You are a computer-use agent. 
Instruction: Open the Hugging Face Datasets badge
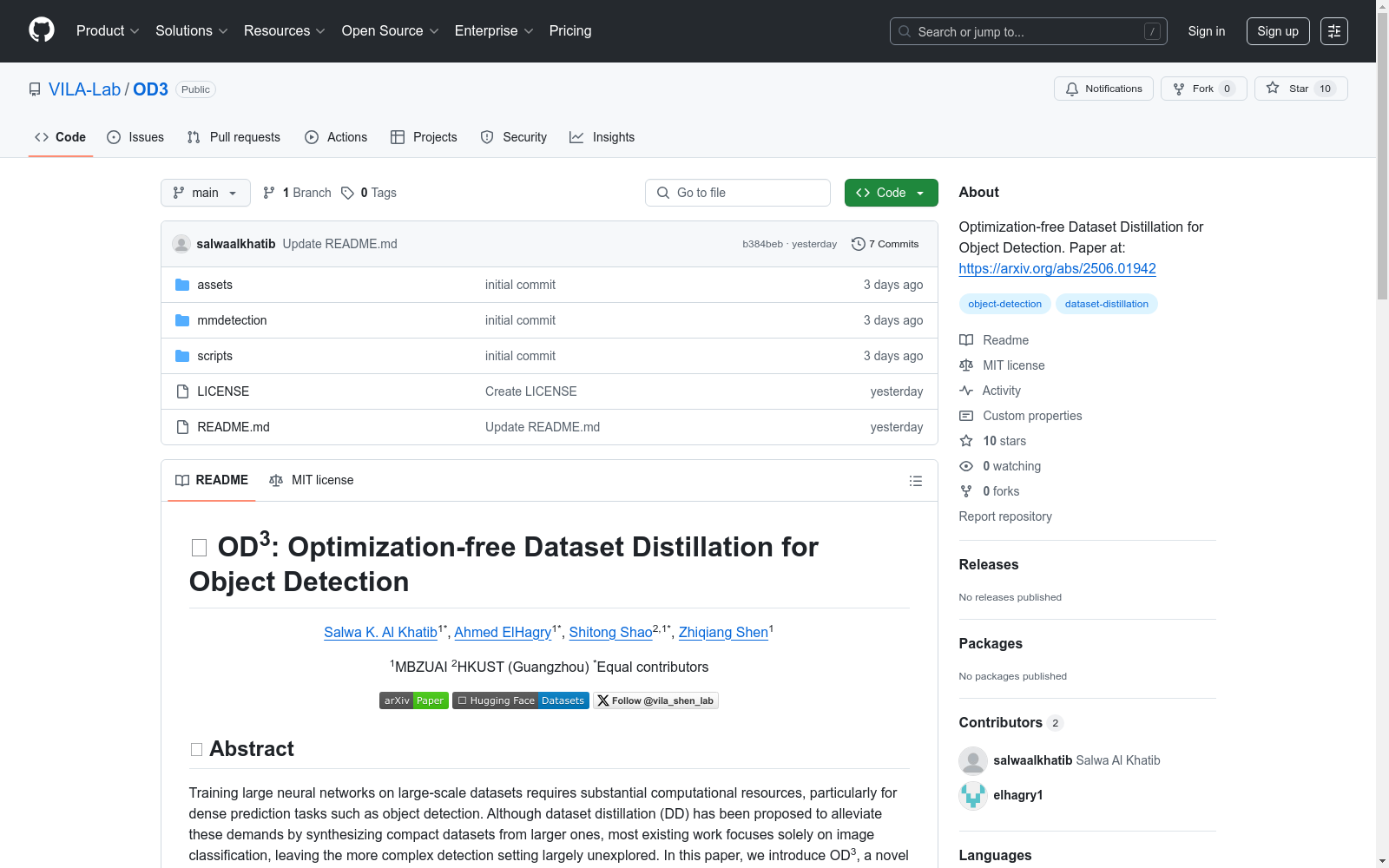(521, 700)
